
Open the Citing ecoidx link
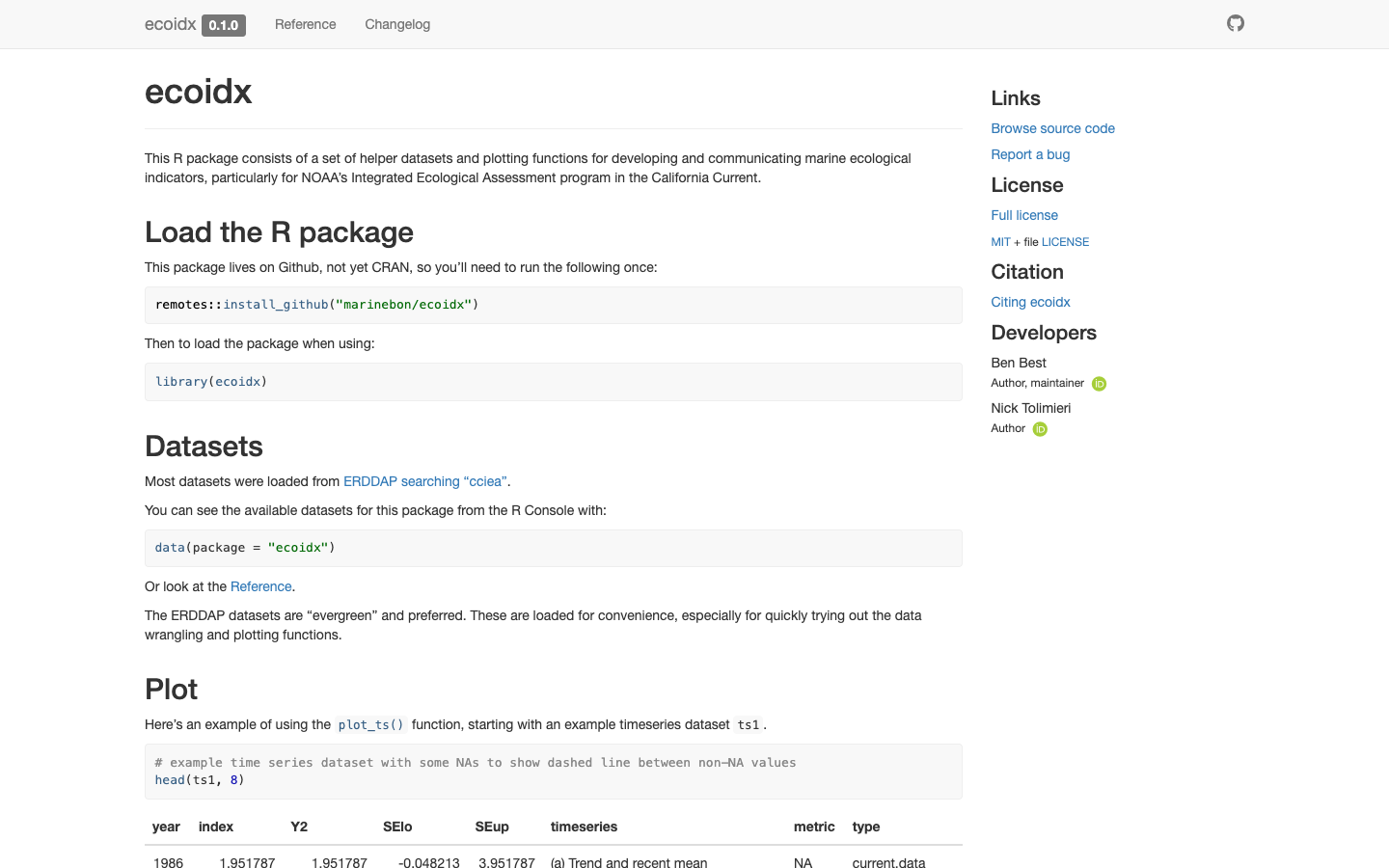click(x=1030, y=302)
